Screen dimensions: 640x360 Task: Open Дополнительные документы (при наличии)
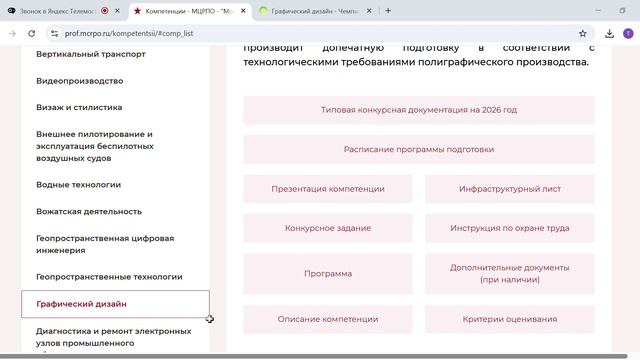tap(510, 273)
